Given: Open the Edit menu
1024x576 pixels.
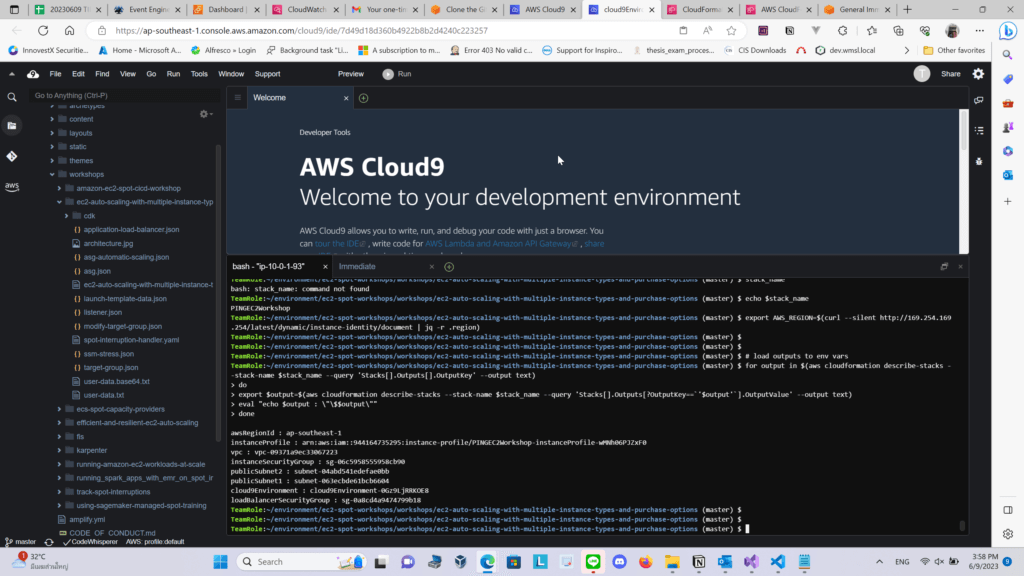Looking at the screenshot, I should 78,74.
